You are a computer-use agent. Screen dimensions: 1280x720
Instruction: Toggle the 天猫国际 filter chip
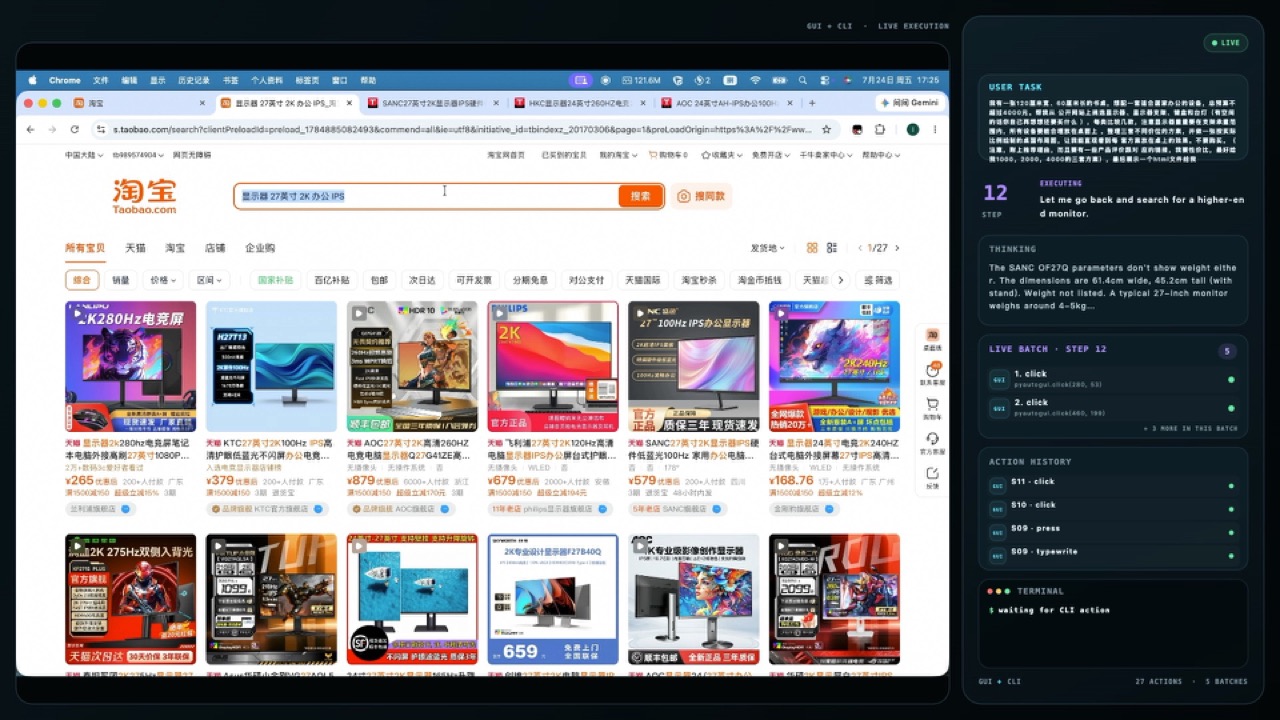tap(643, 280)
